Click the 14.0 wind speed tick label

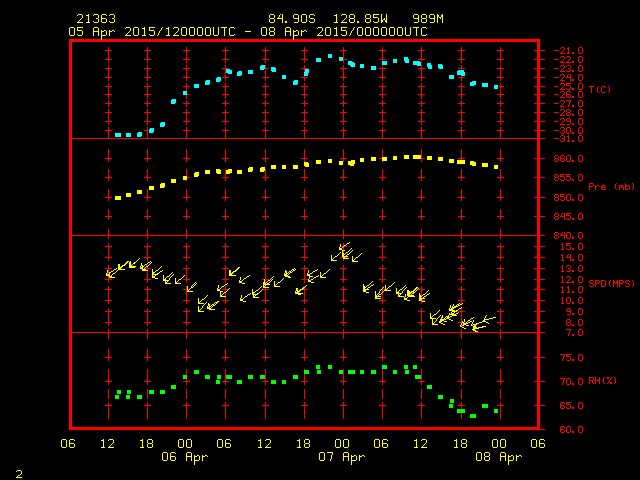click(571, 258)
